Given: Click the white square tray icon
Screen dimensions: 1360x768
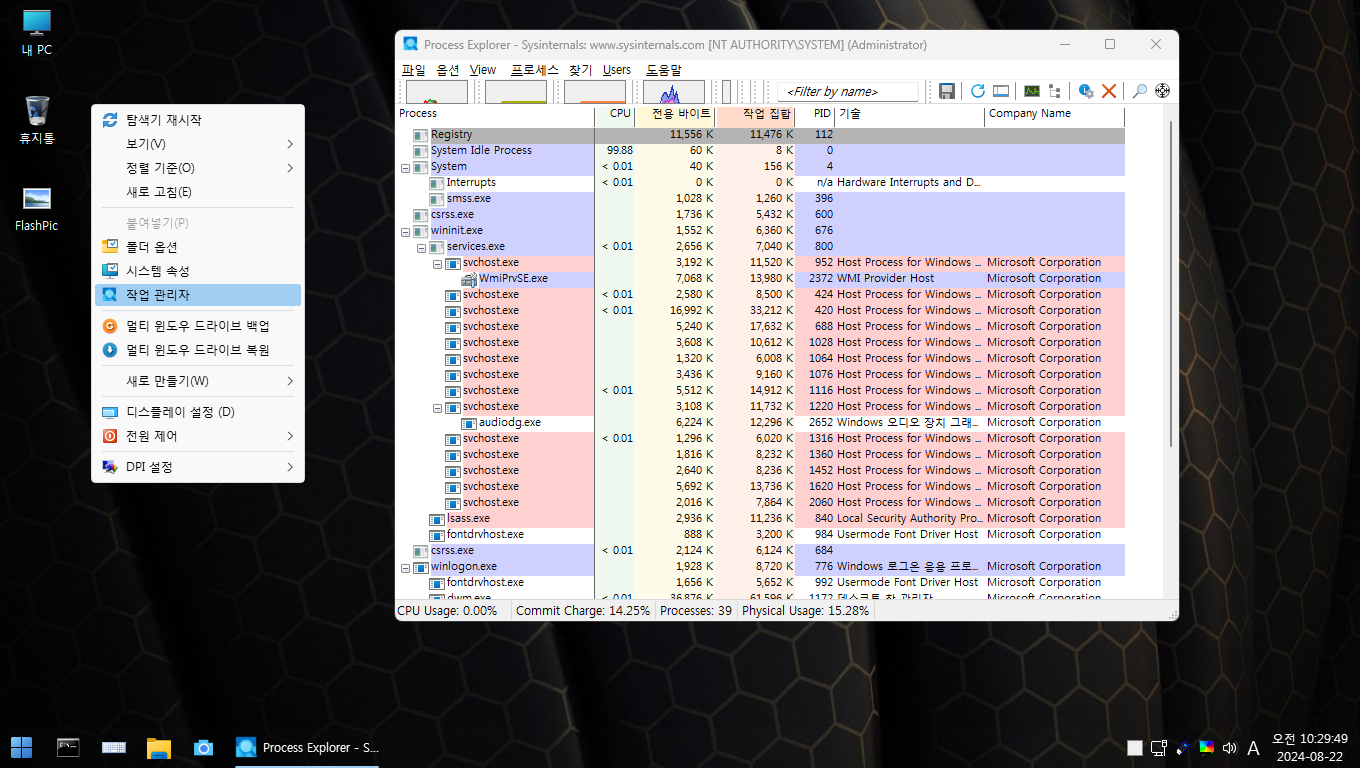Looking at the screenshot, I should point(1134,747).
